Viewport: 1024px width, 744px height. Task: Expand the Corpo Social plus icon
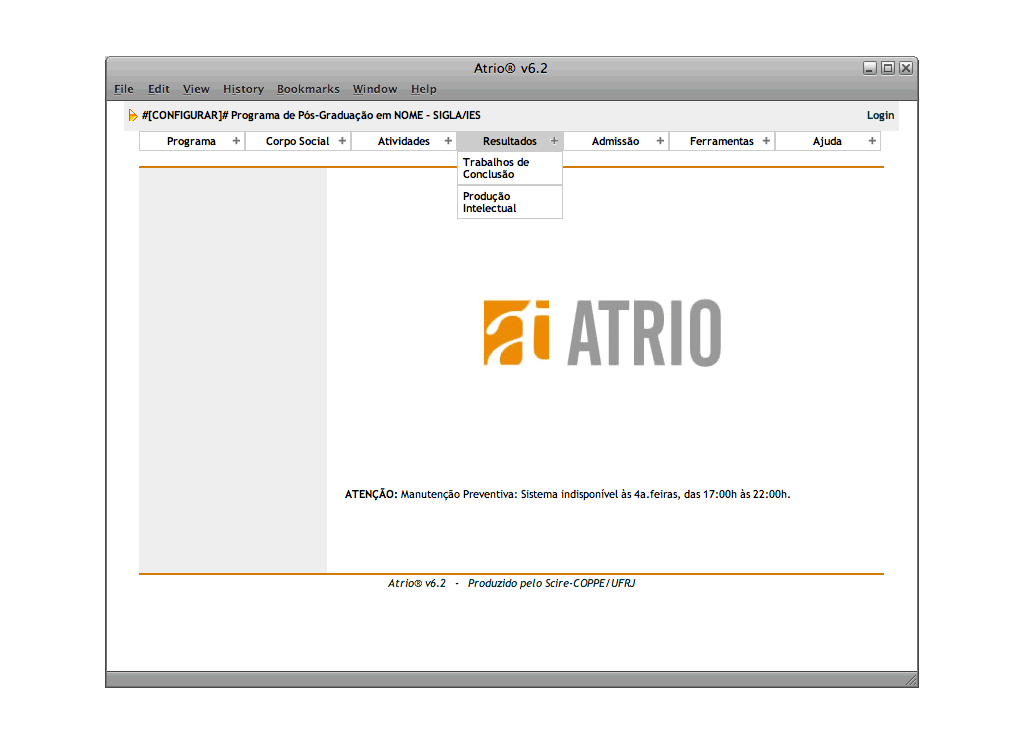(x=342, y=141)
